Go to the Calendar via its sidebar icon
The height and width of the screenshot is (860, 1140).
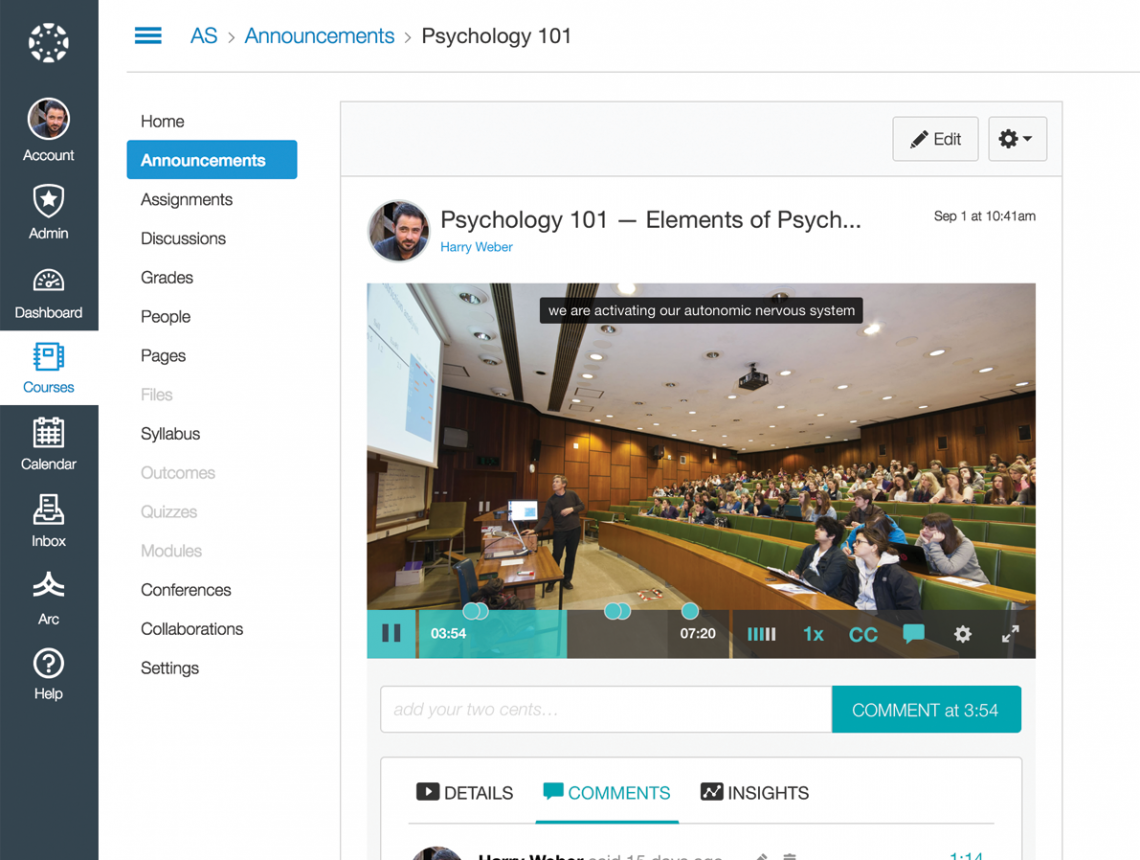(x=48, y=443)
